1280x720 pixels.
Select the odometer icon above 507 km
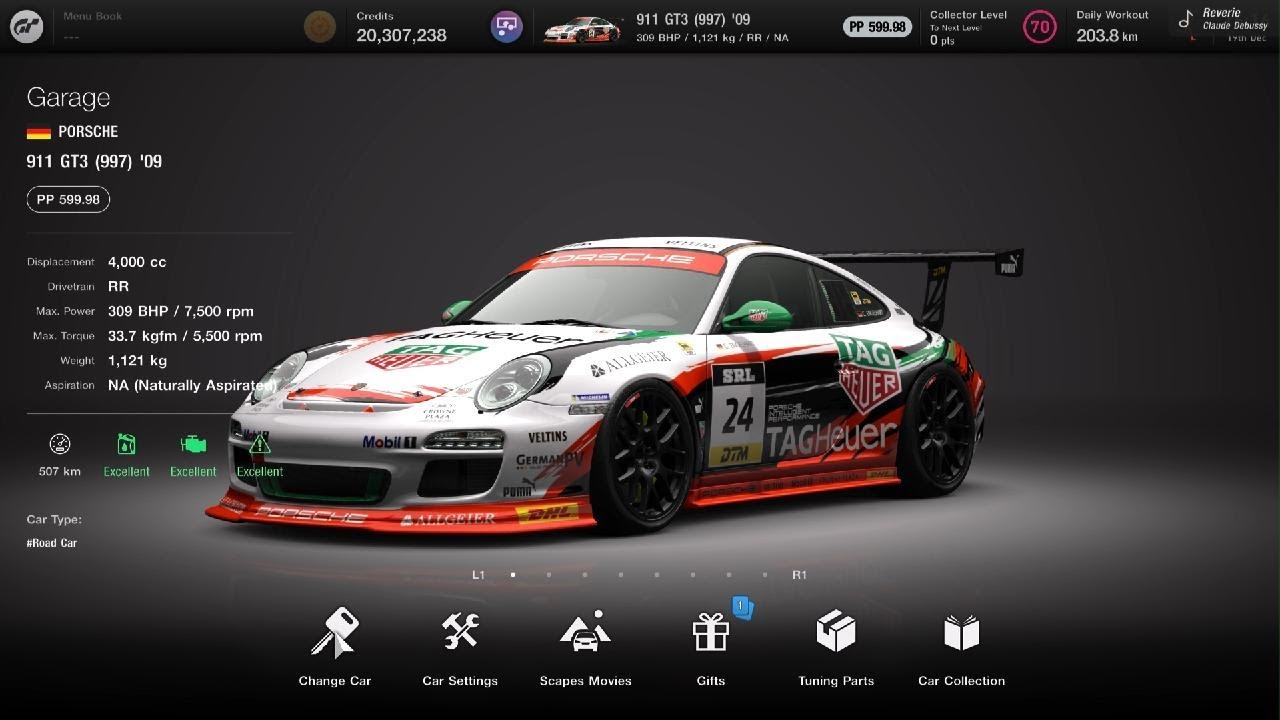pyautogui.click(x=60, y=444)
